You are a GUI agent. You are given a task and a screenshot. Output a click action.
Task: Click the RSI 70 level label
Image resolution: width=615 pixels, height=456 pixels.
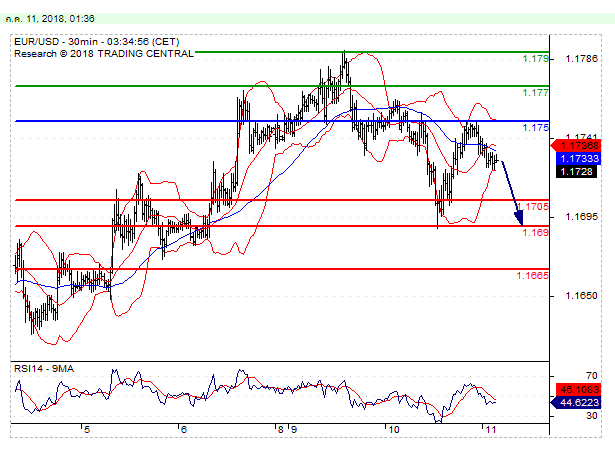(591, 376)
